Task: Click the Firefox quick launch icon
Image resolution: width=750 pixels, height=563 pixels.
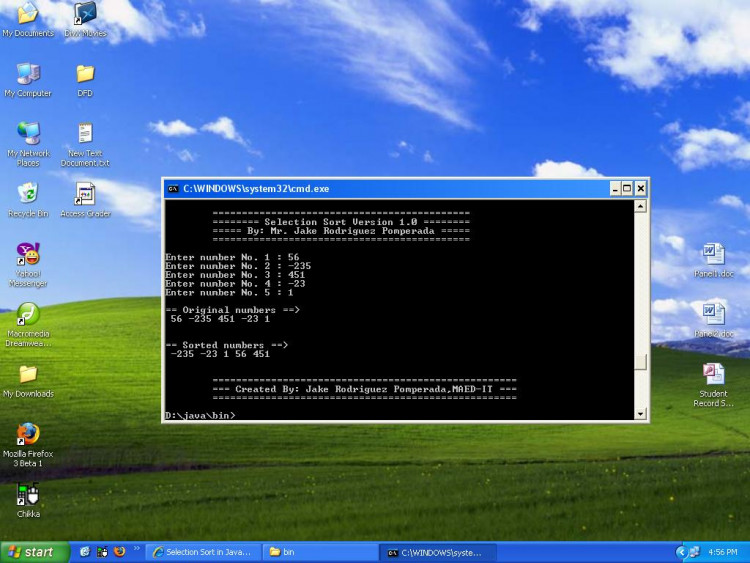Action: (x=120, y=552)
